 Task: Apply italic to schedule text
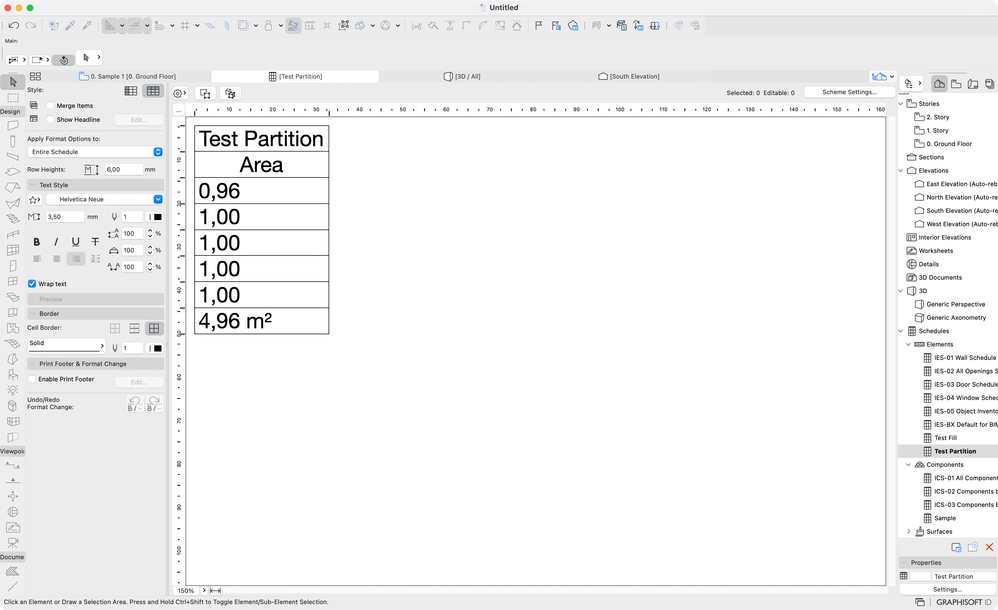[x=56, y=242]
